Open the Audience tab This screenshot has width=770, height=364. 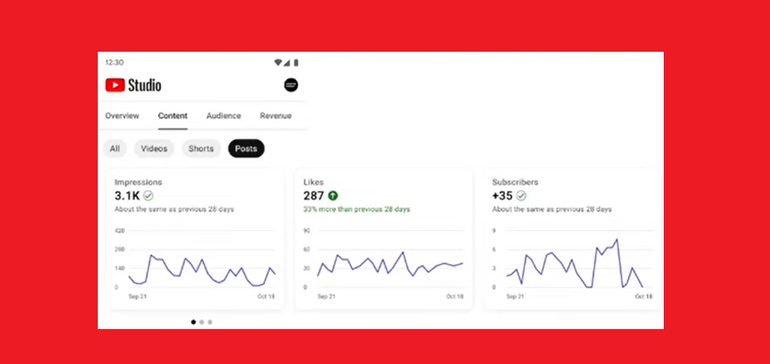pos(223,116)
